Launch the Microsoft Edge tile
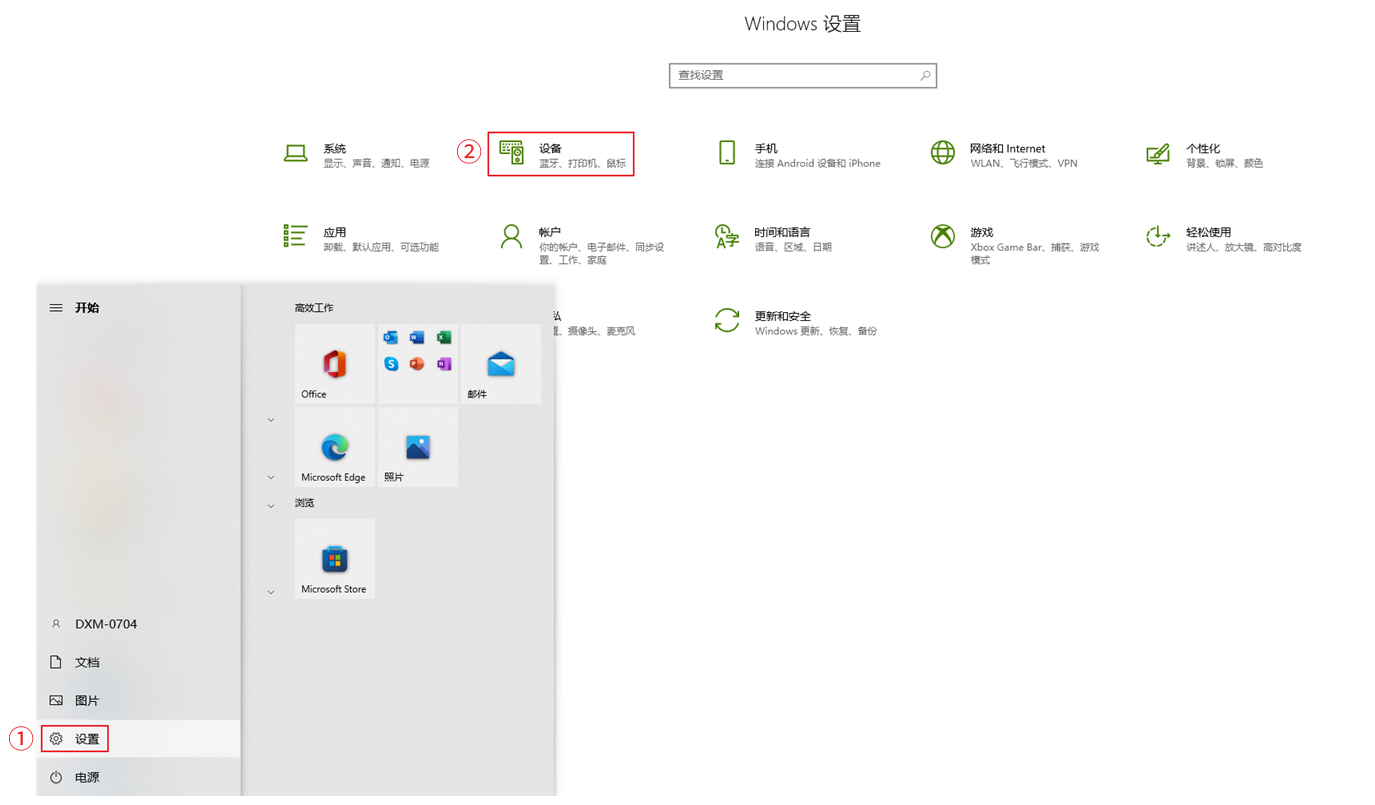The width and height of the screenshot is (1375, 805). point(334,447)
